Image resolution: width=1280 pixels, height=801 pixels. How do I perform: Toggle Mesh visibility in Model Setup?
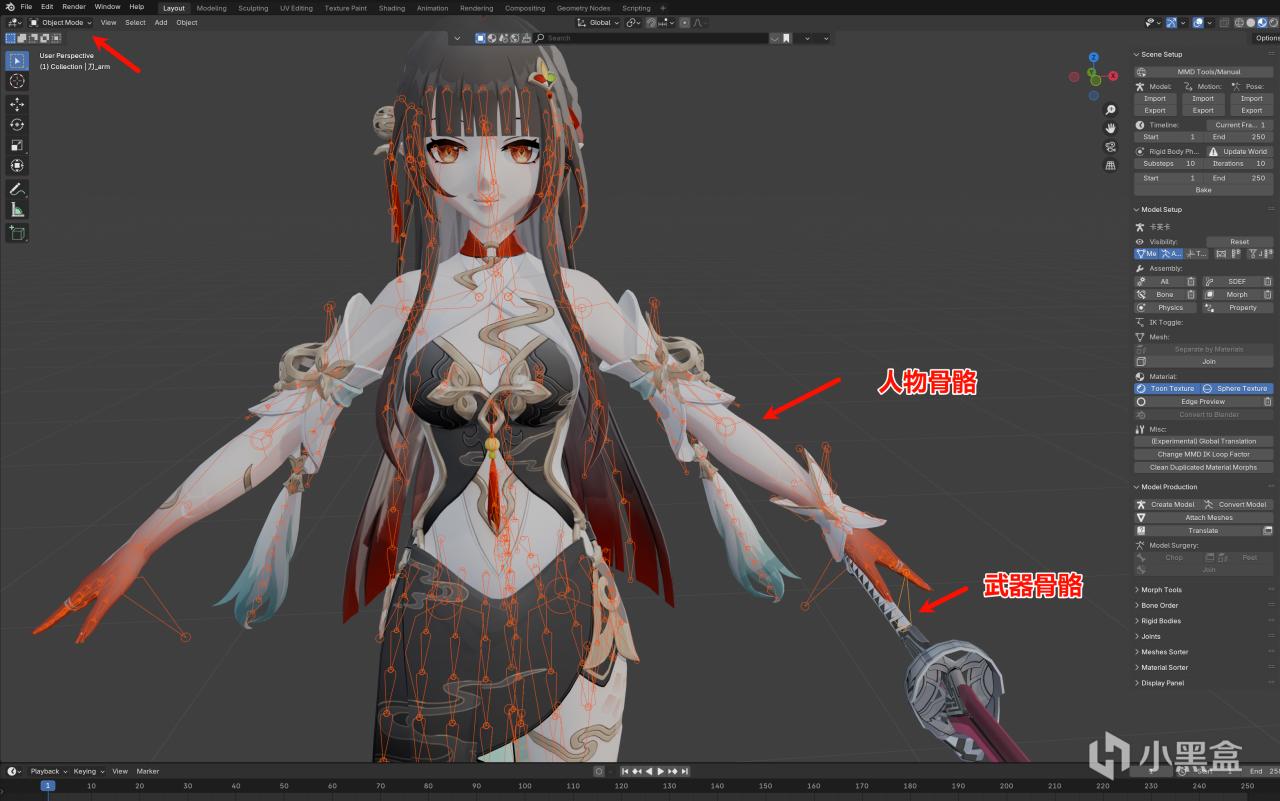[x=1146, y=254]
